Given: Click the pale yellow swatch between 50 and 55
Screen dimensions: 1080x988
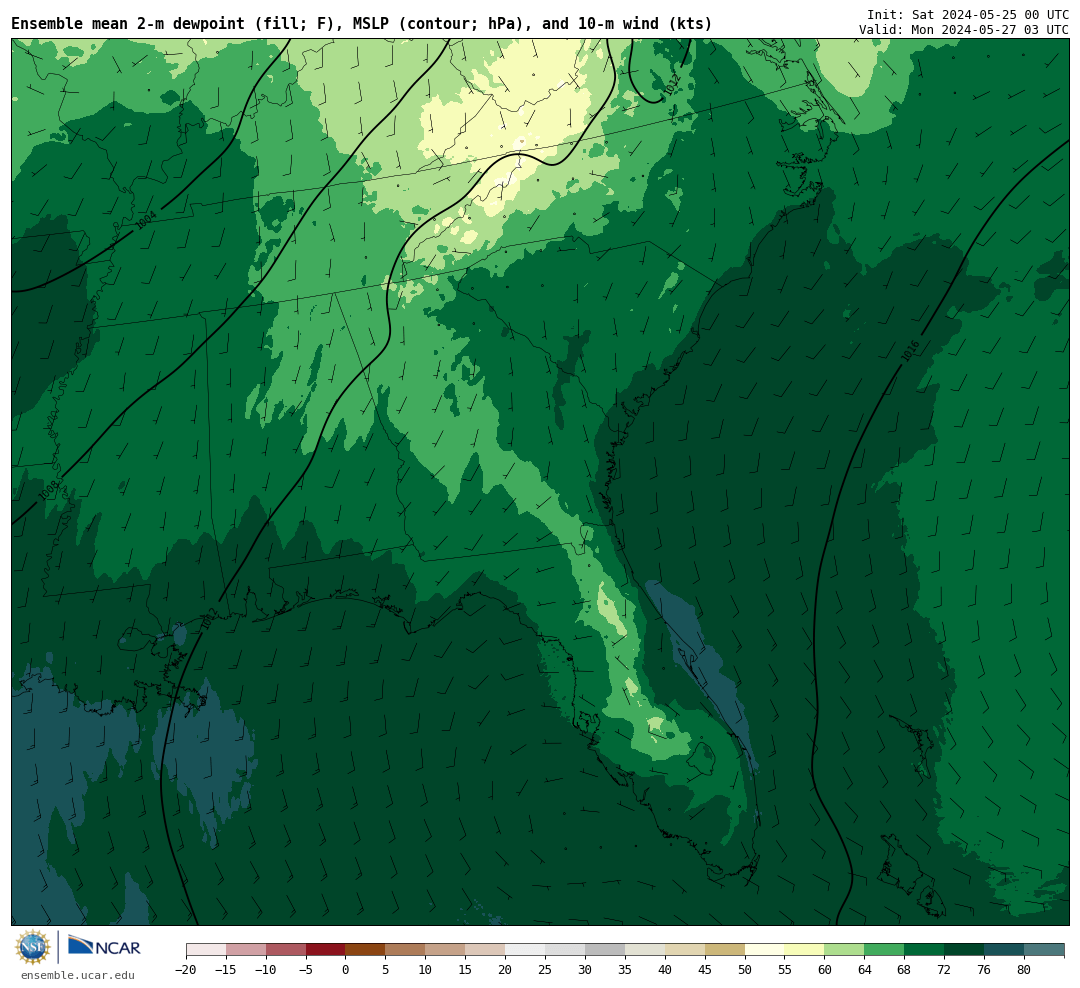Looking at the screenshot, I should coord(765,950).
